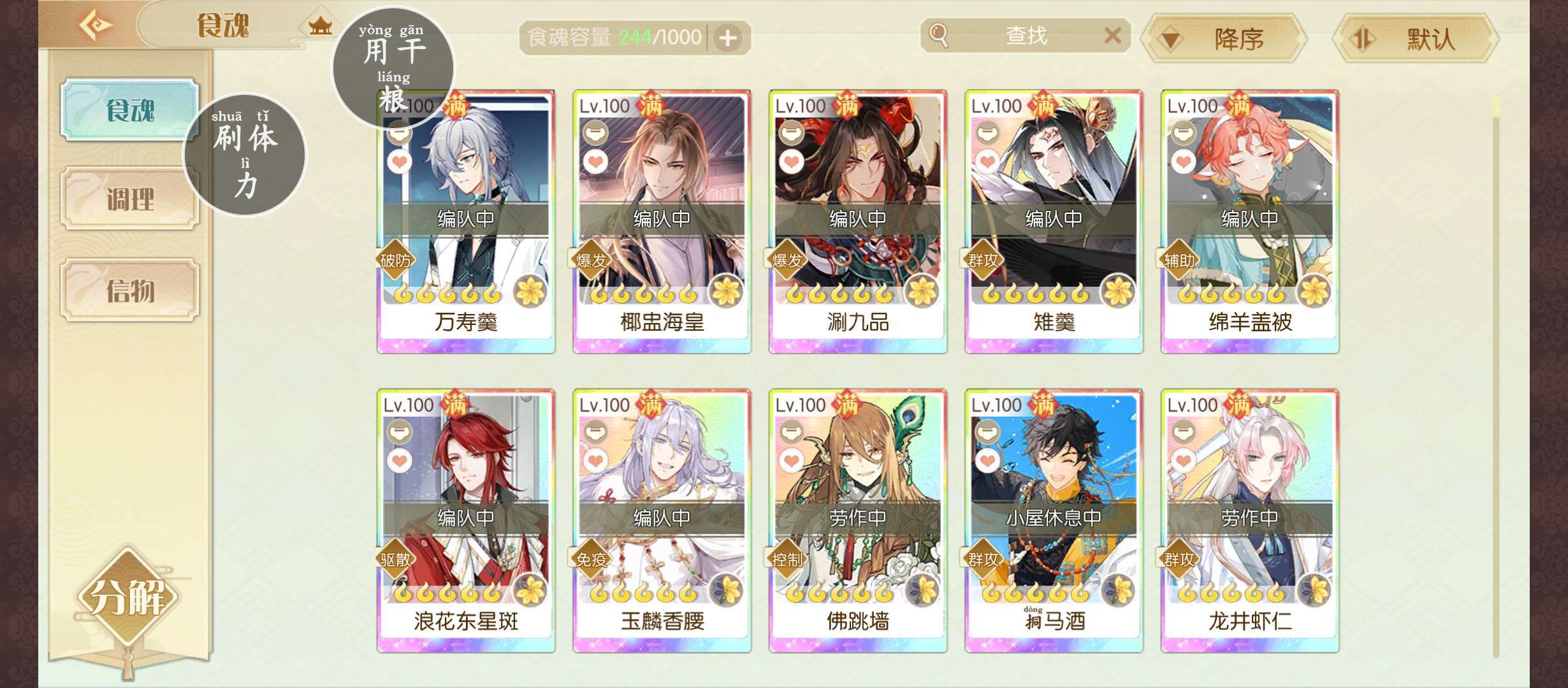Click the 分解 decompose button
1568x688 pixels.
(x=127, y=598)
